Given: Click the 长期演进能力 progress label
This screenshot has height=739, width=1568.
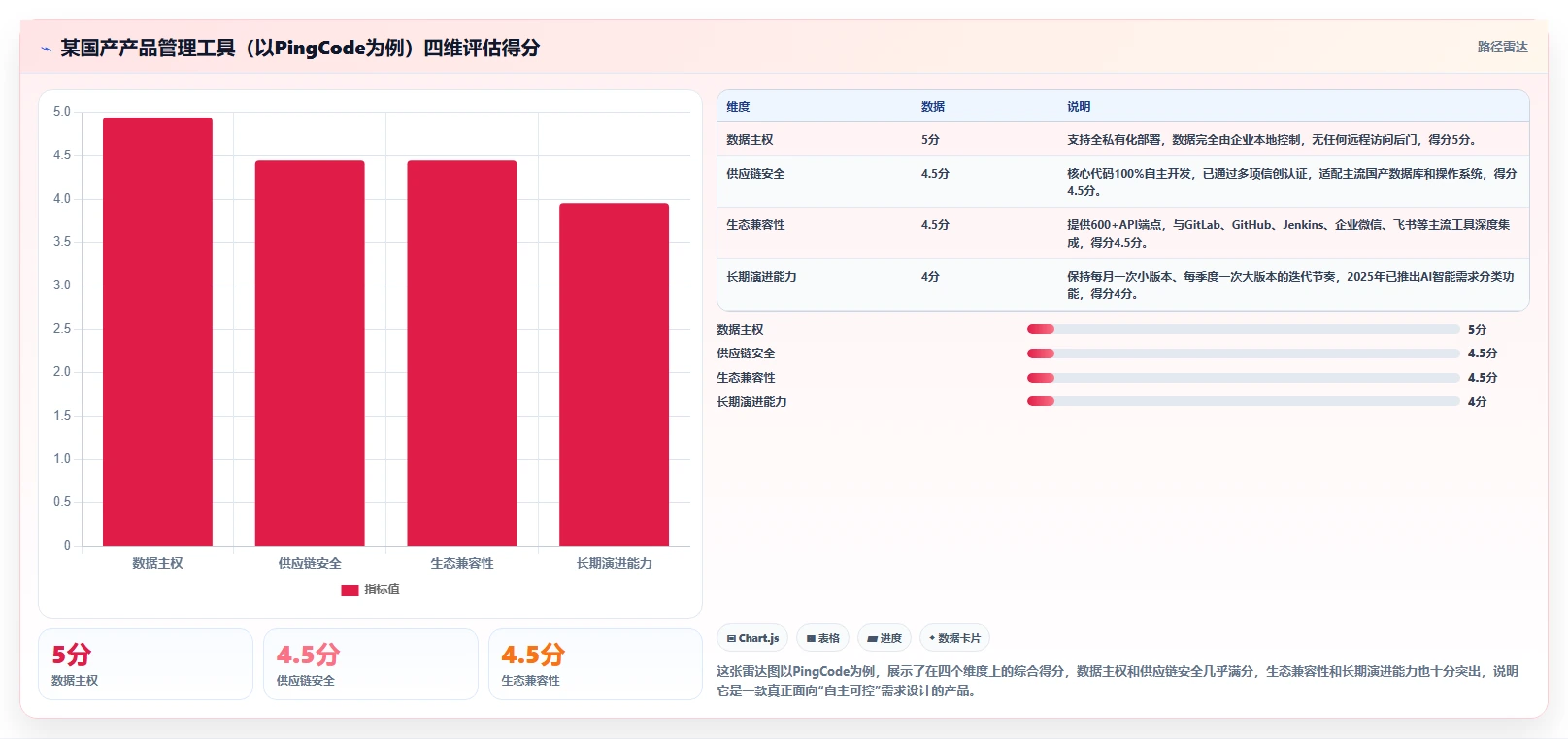Looking at the screenshot, I should click(751, 402).
